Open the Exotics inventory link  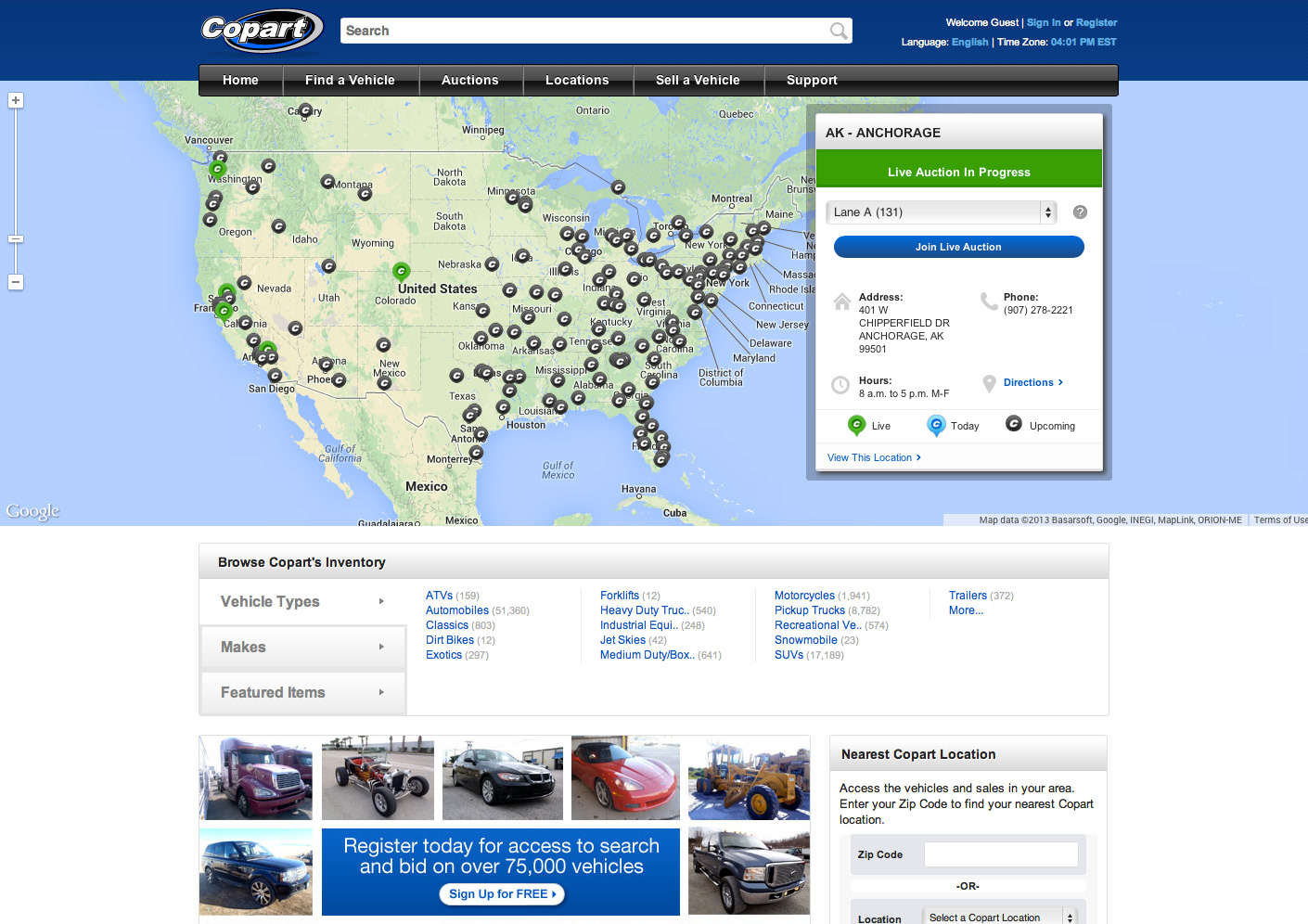click(443, 655)
